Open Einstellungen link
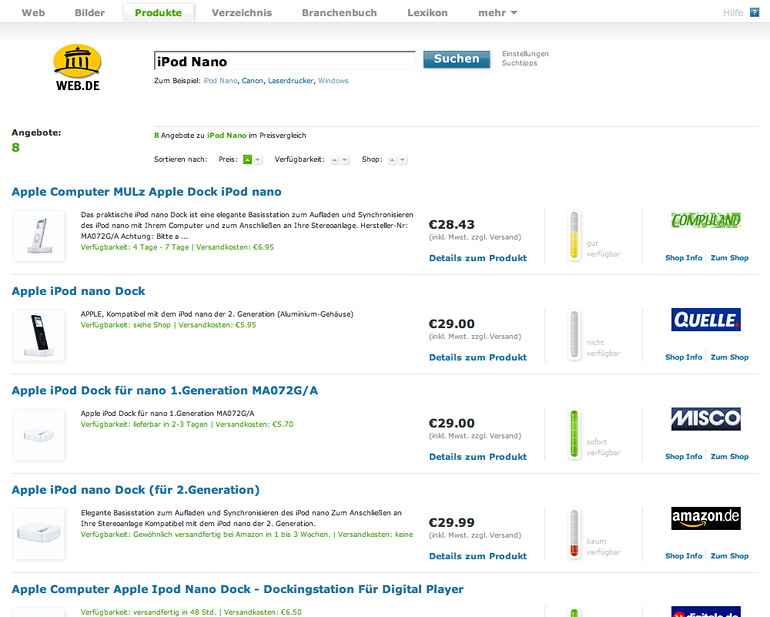 click(x=525, y=54)
